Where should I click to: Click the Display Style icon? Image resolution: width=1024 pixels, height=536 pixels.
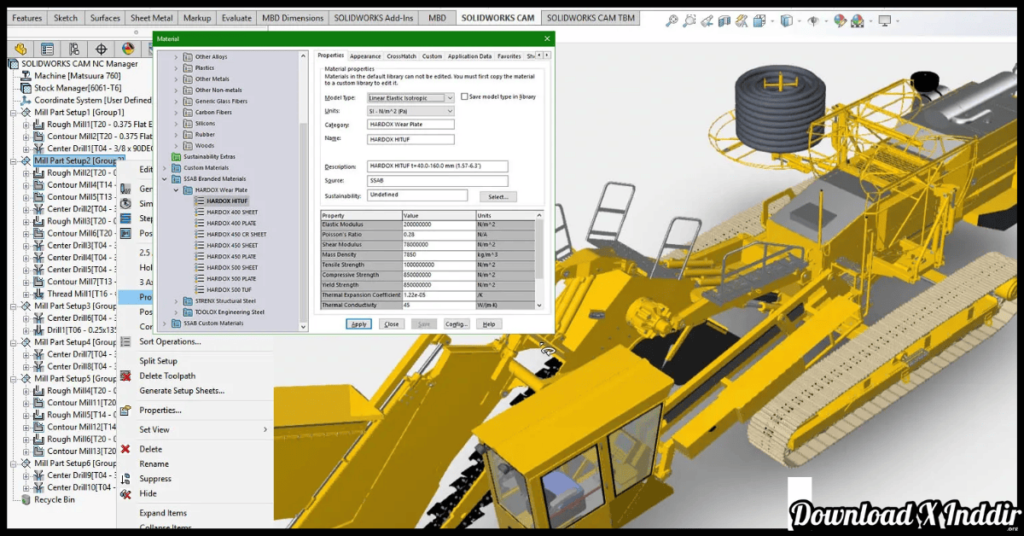tap(786, 21)
